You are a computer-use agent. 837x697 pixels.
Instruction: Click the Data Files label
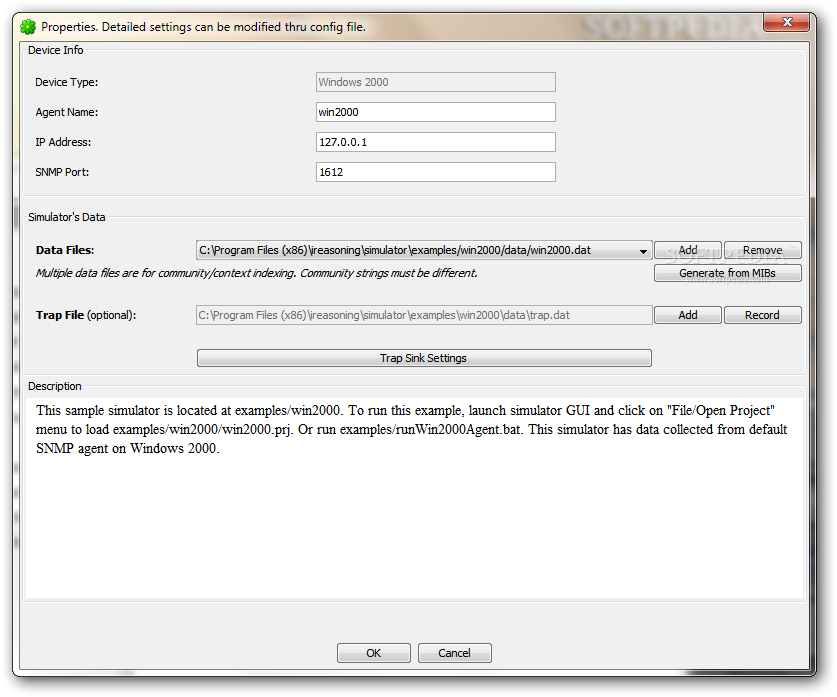pyautogui.click(x=65, y=250)
